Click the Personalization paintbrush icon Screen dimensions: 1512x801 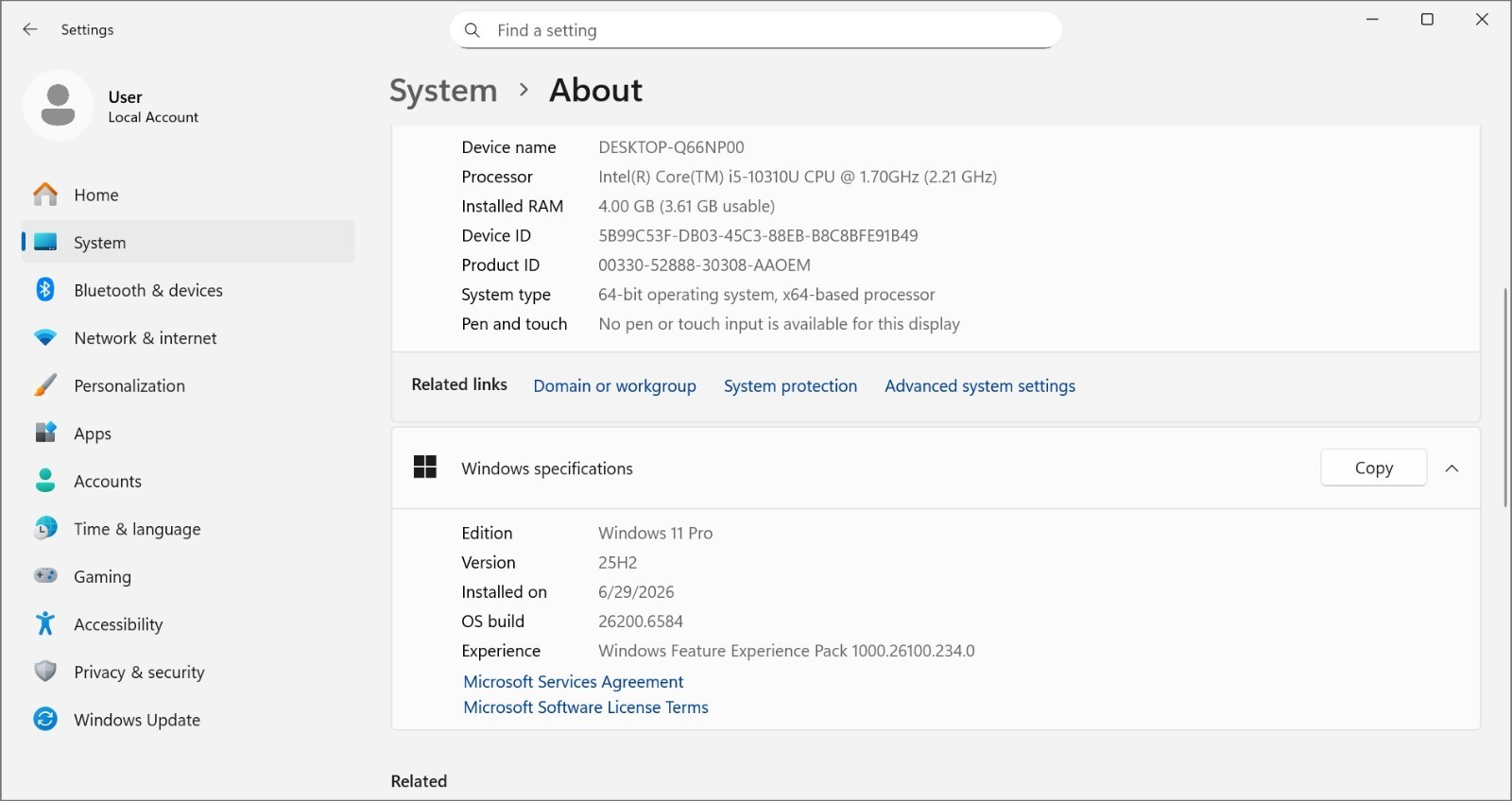click(x=45, y=385)
